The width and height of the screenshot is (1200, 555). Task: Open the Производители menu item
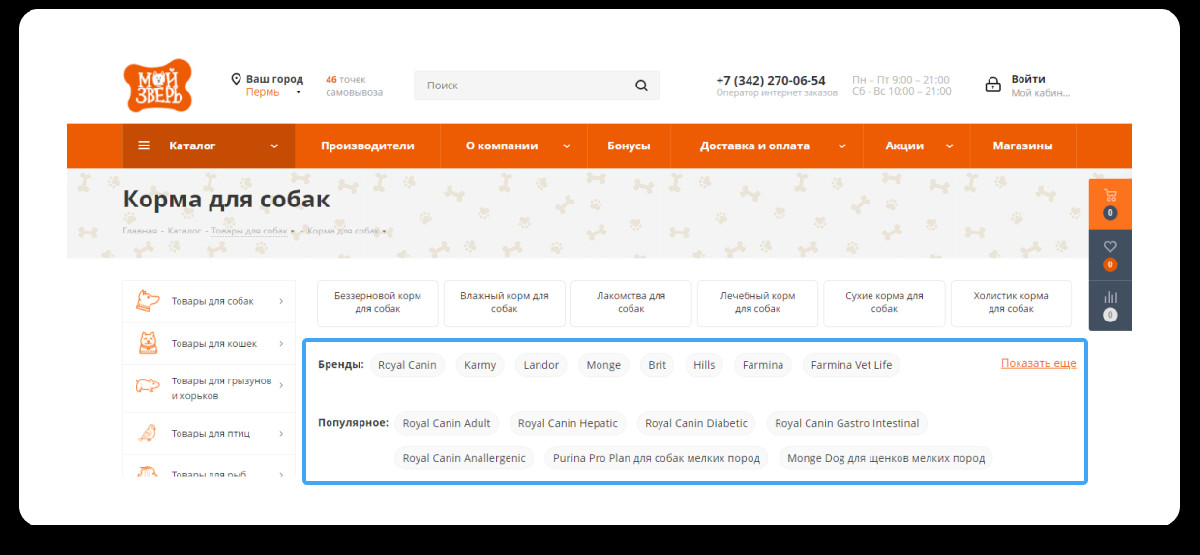368,146
